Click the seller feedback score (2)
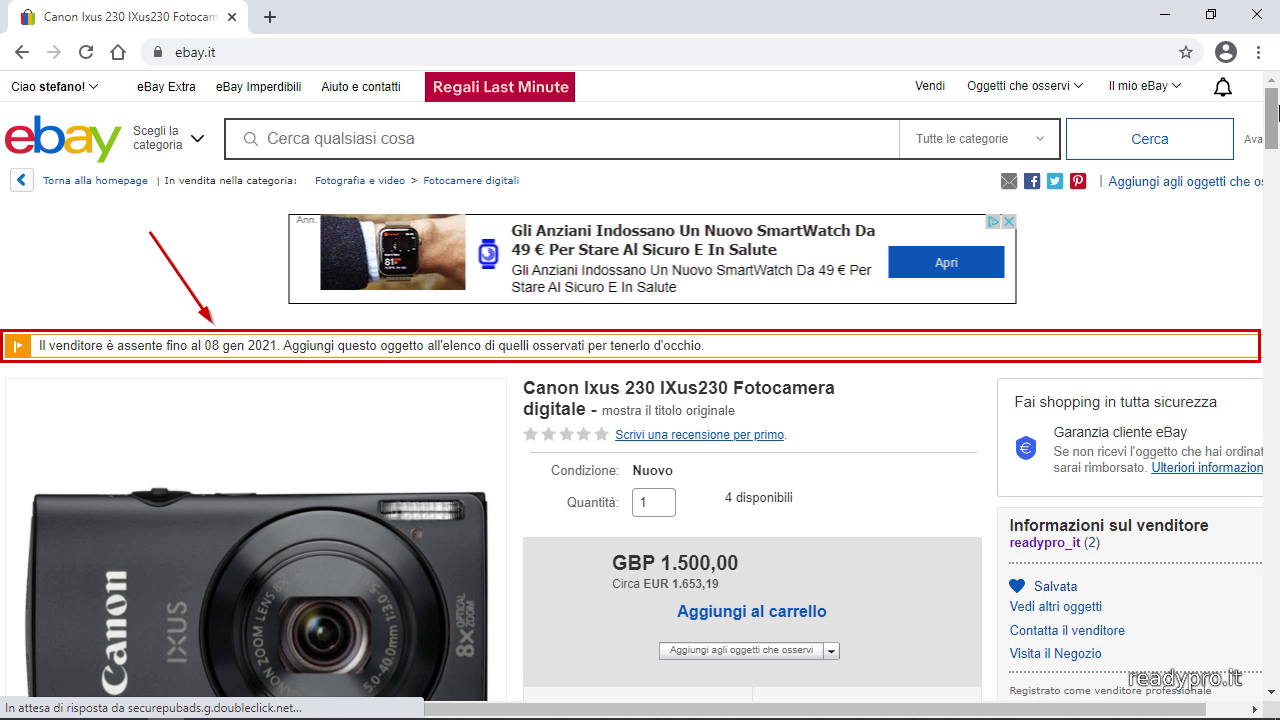This screenshot has height=720, width=1280. [x=1092, y=543]
